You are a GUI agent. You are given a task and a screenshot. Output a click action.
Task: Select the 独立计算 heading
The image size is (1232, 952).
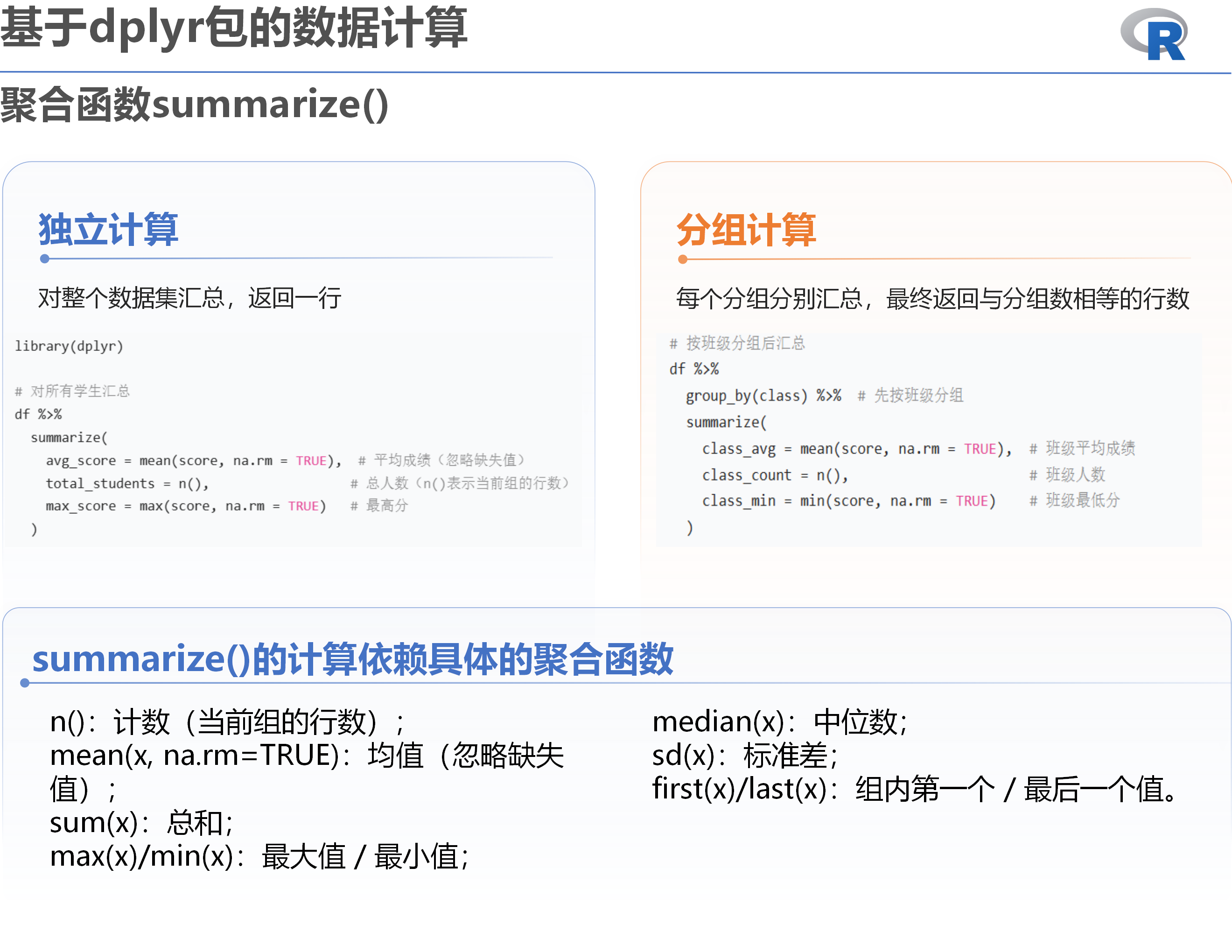(x=108, y=230)
